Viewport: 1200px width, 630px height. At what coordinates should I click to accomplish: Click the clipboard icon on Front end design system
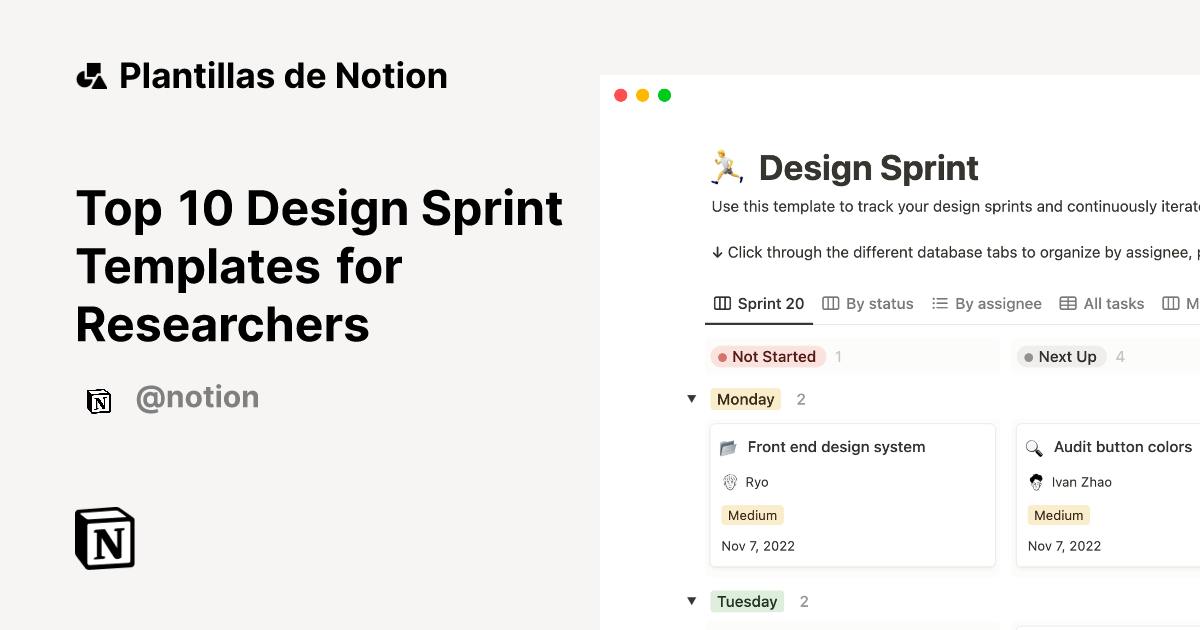coord(730,447)
